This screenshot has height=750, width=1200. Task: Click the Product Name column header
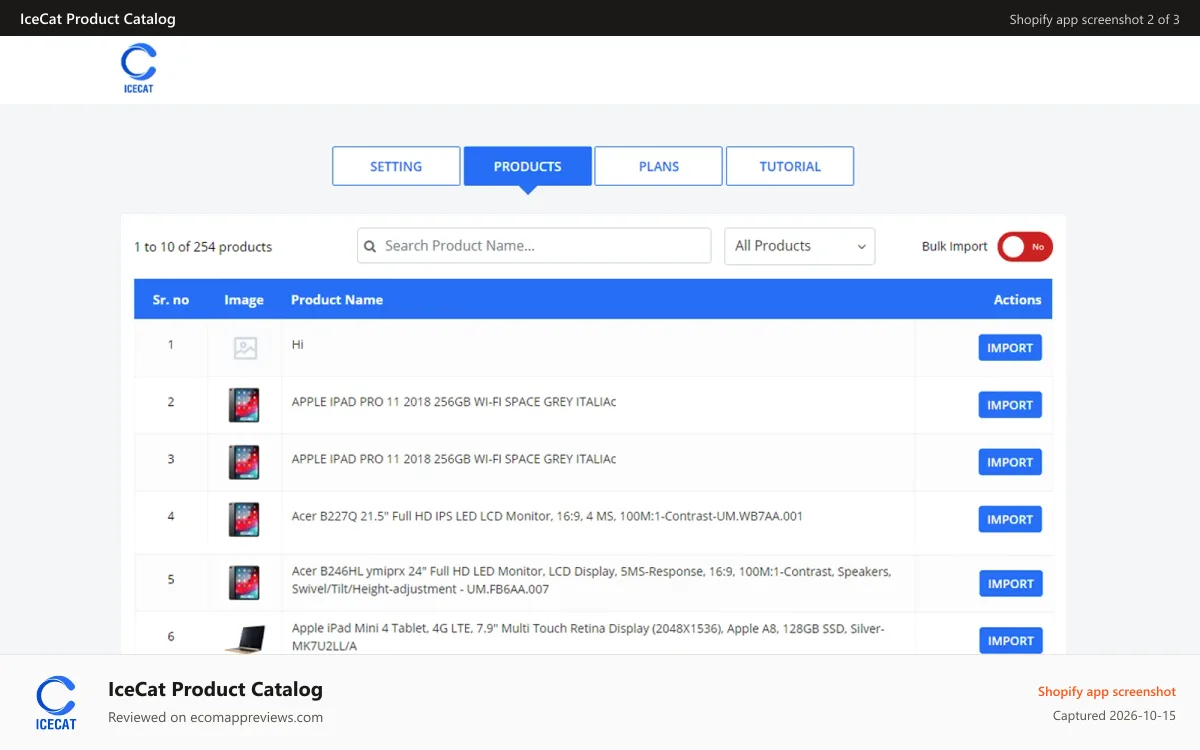tap(337, 300)
